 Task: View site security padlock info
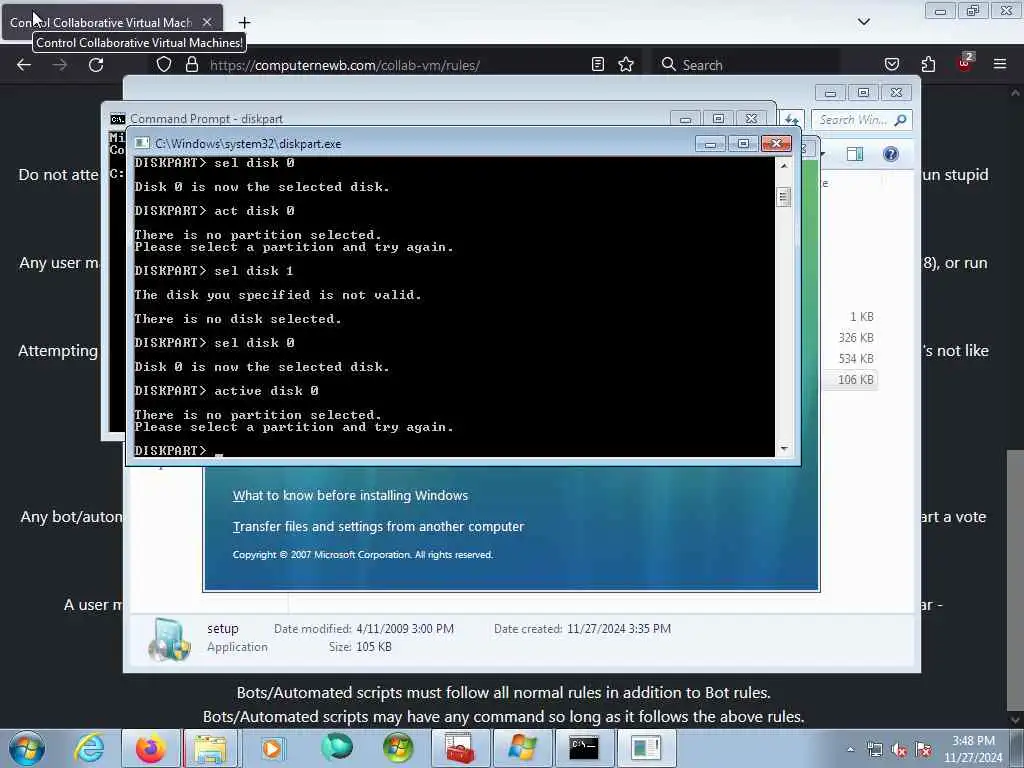pyautogui.click(x=191, y=65)
